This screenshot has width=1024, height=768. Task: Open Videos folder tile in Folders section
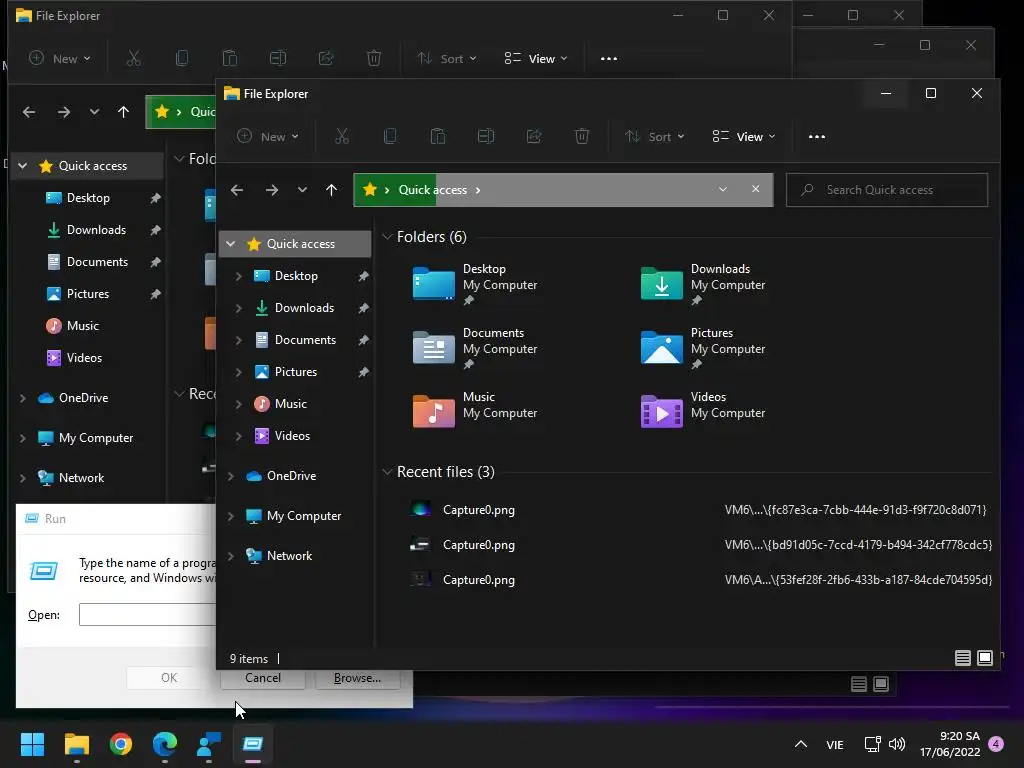tap(703, 411)
